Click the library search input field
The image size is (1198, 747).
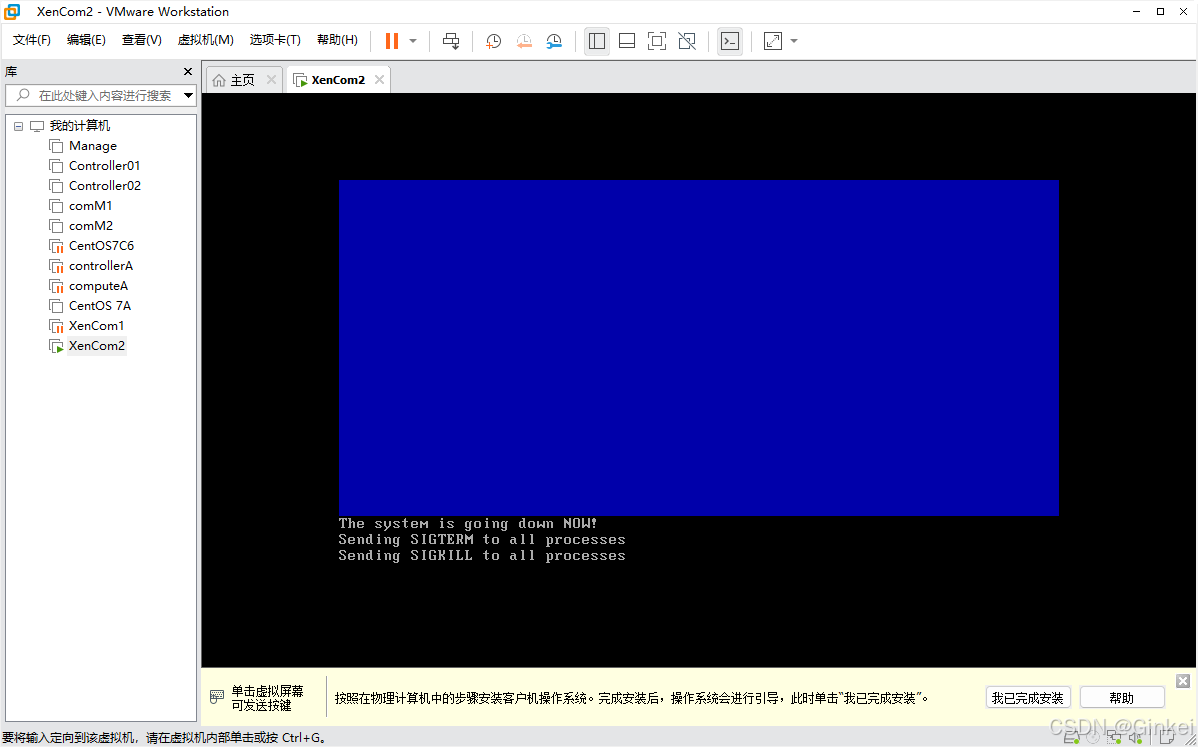(99, 95)
